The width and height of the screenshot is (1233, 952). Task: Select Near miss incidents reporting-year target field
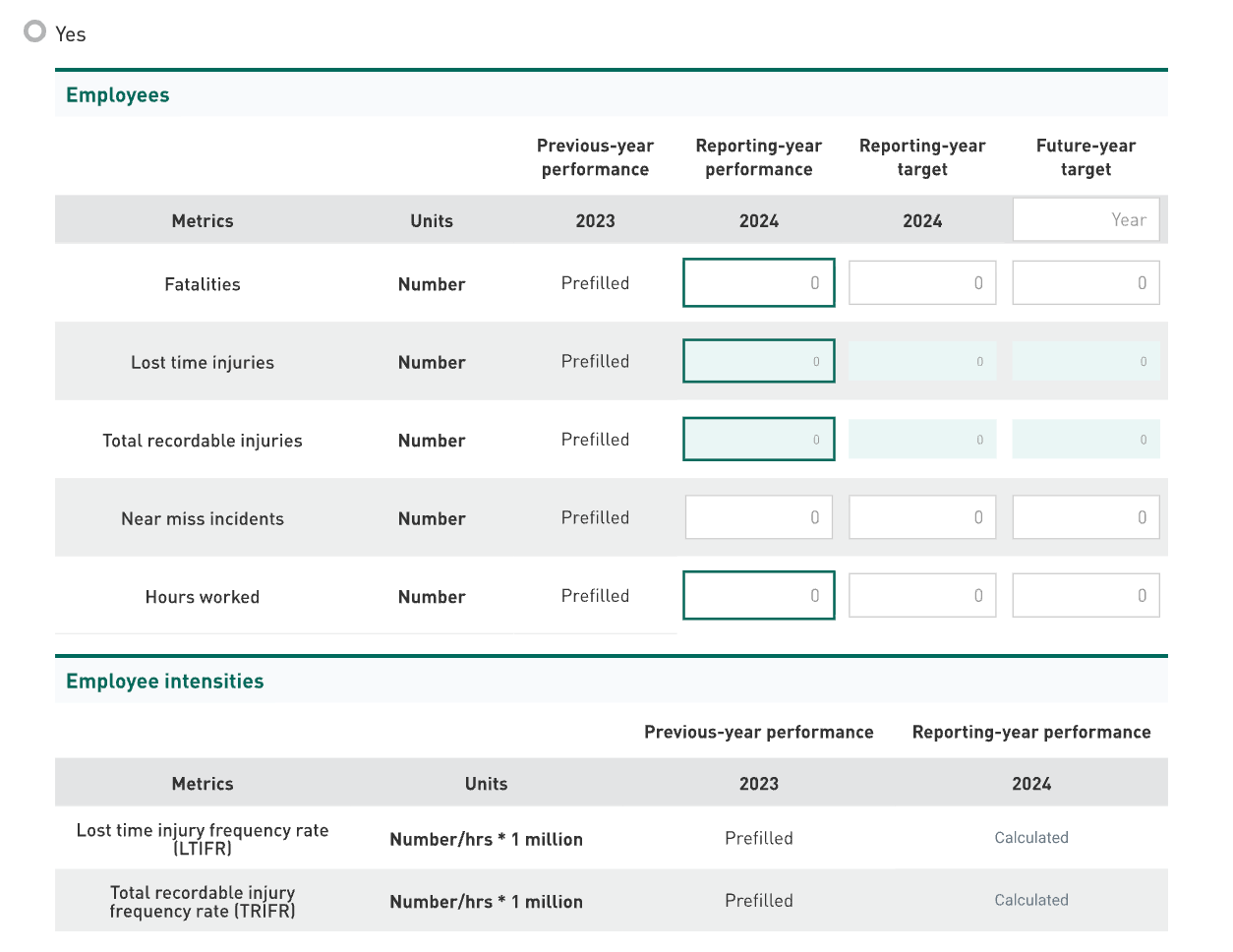tap(921, 517)
